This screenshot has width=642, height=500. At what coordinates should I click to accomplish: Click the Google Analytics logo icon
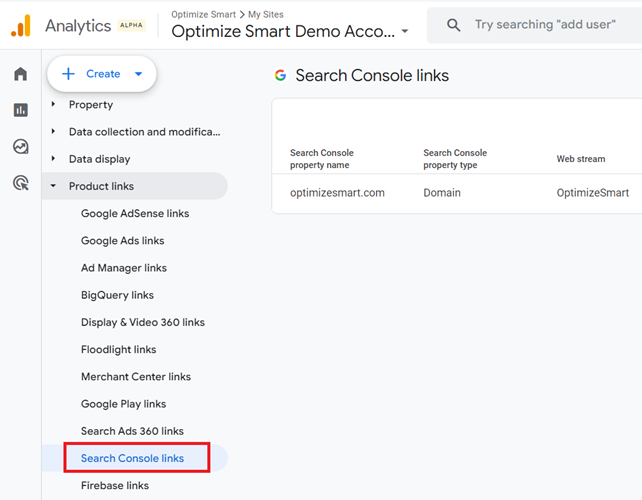point(21,25)
